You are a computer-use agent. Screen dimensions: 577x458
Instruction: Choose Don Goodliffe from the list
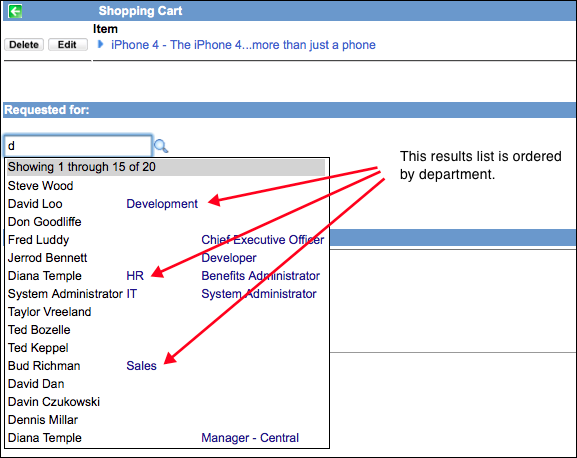(166, 222)
